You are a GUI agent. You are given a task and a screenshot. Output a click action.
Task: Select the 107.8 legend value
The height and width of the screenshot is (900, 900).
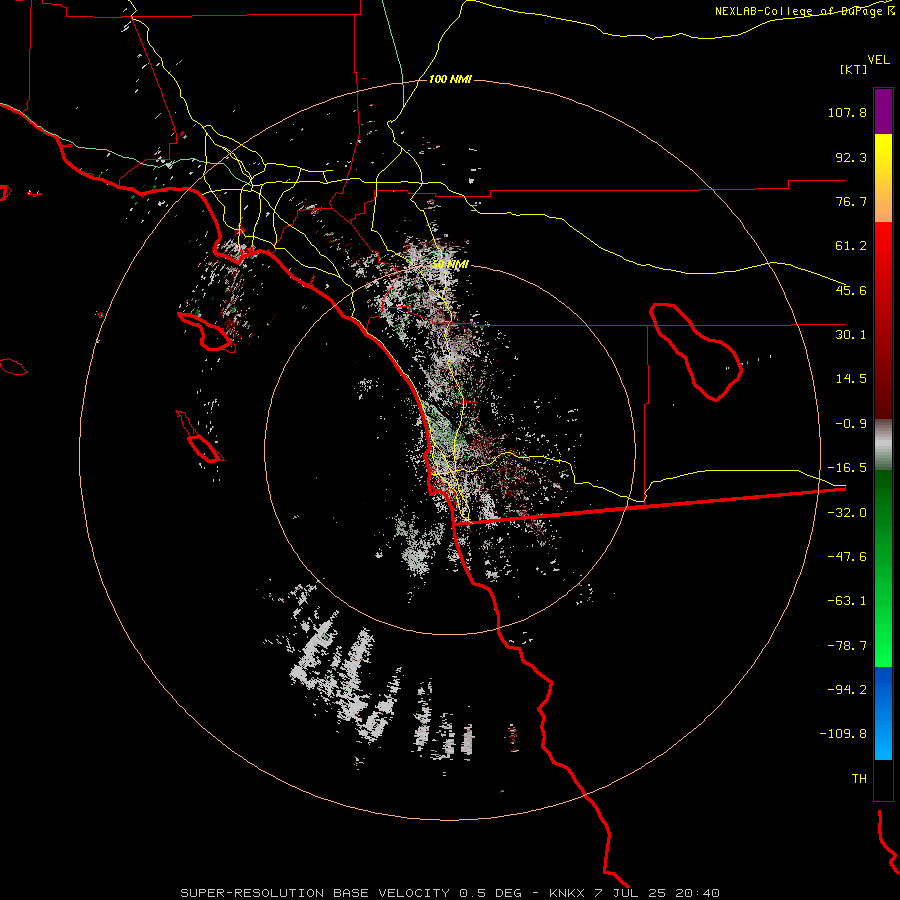click(x=847, y=112)
